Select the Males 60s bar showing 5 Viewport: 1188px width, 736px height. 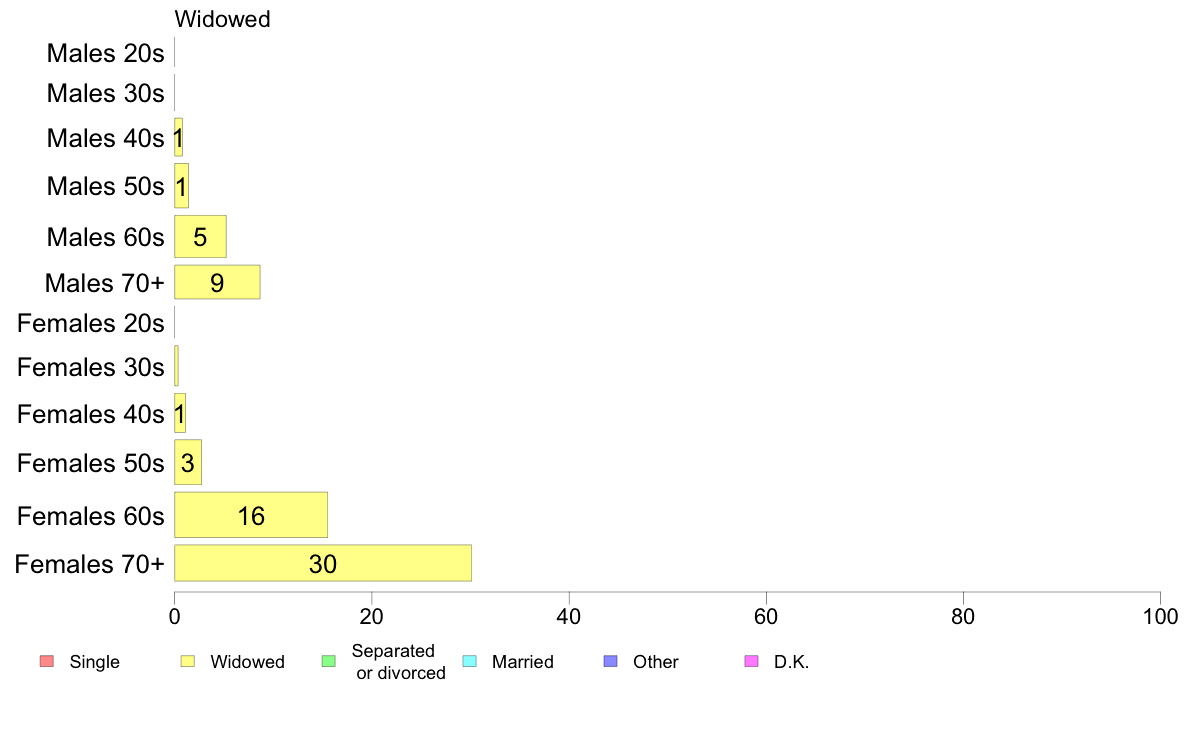tap(200, 236)
